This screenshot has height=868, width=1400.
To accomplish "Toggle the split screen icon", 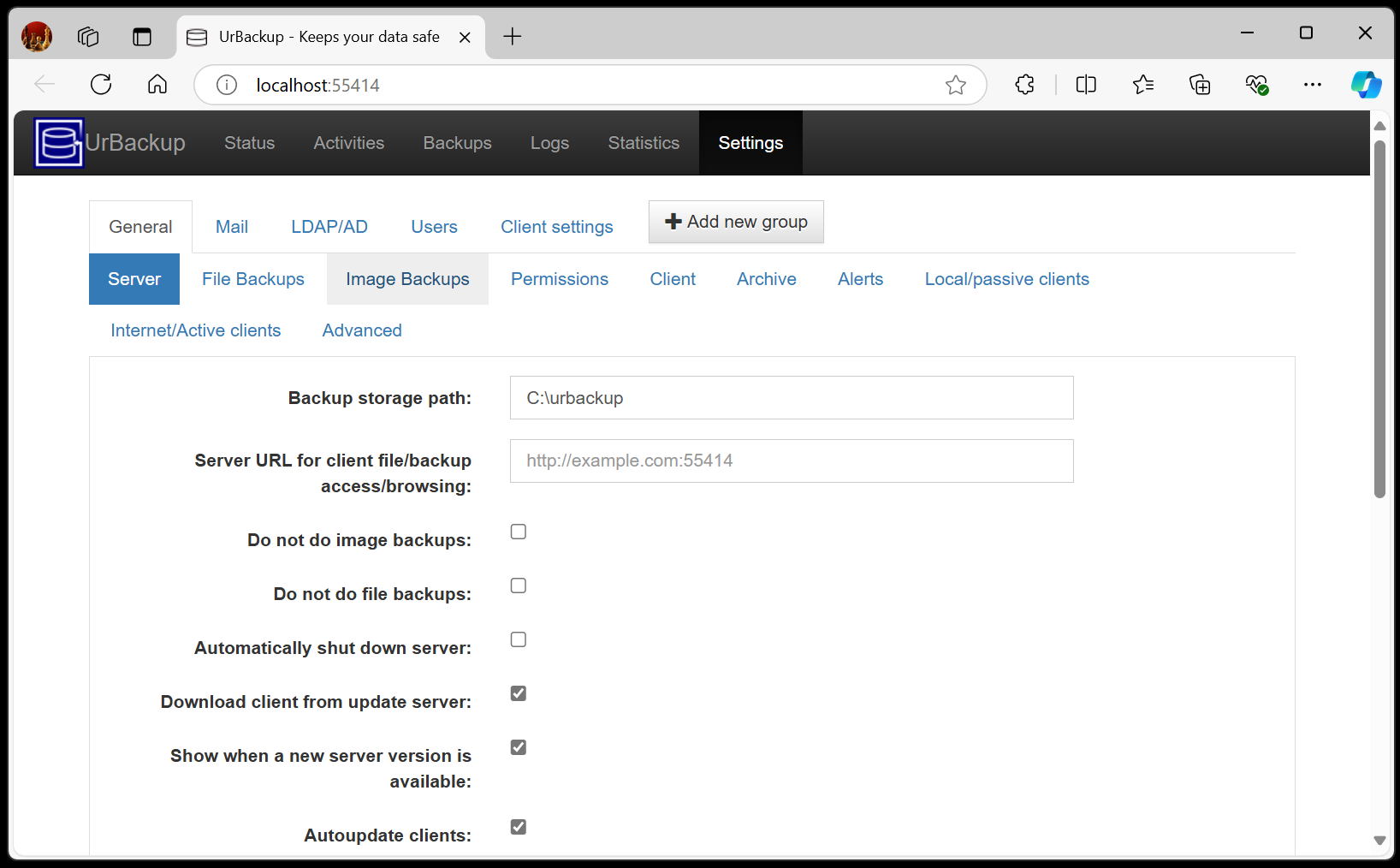I will pos(1086,85).
